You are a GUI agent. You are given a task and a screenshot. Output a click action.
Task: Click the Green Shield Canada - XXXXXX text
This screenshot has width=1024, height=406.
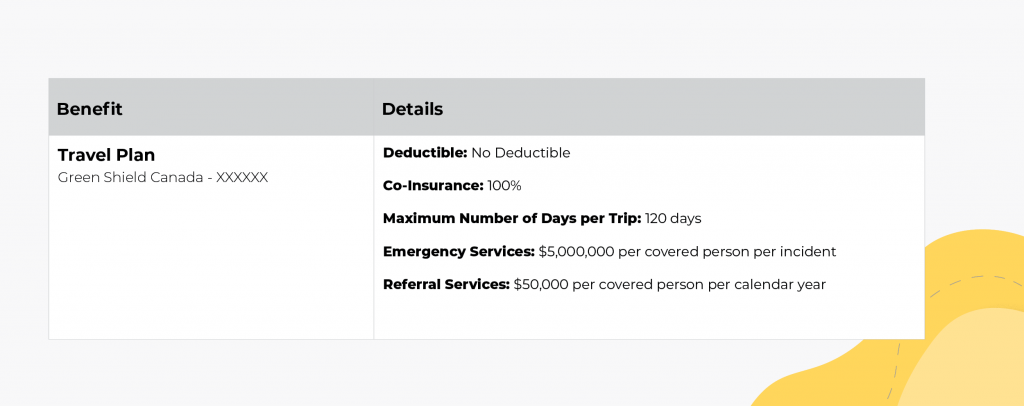[163, 178]
